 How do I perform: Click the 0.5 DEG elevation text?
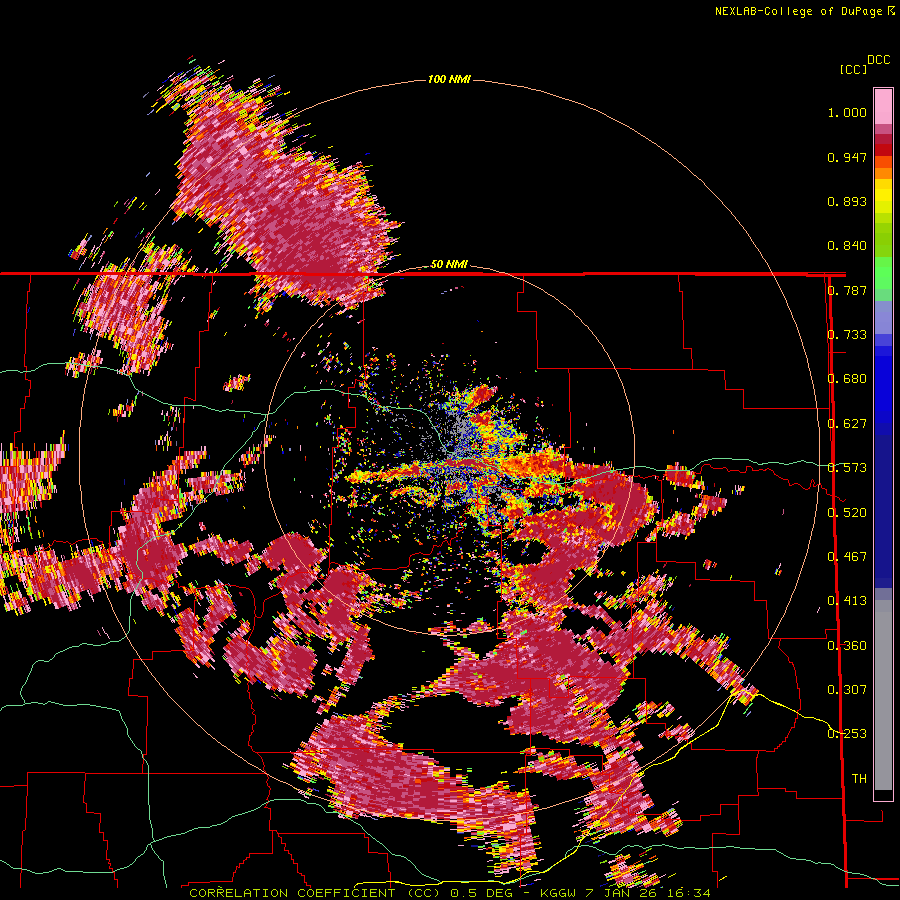pyautogui.click(x=482, y=893)
